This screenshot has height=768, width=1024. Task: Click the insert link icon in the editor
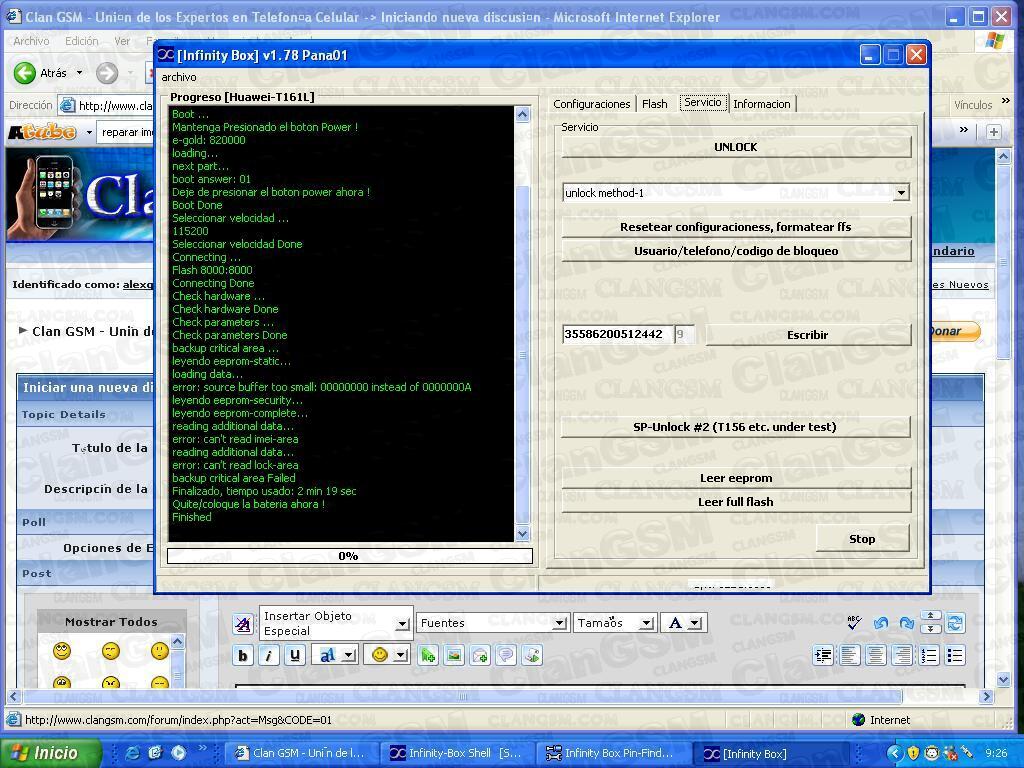pyautogui.click(x=428, y=655)
